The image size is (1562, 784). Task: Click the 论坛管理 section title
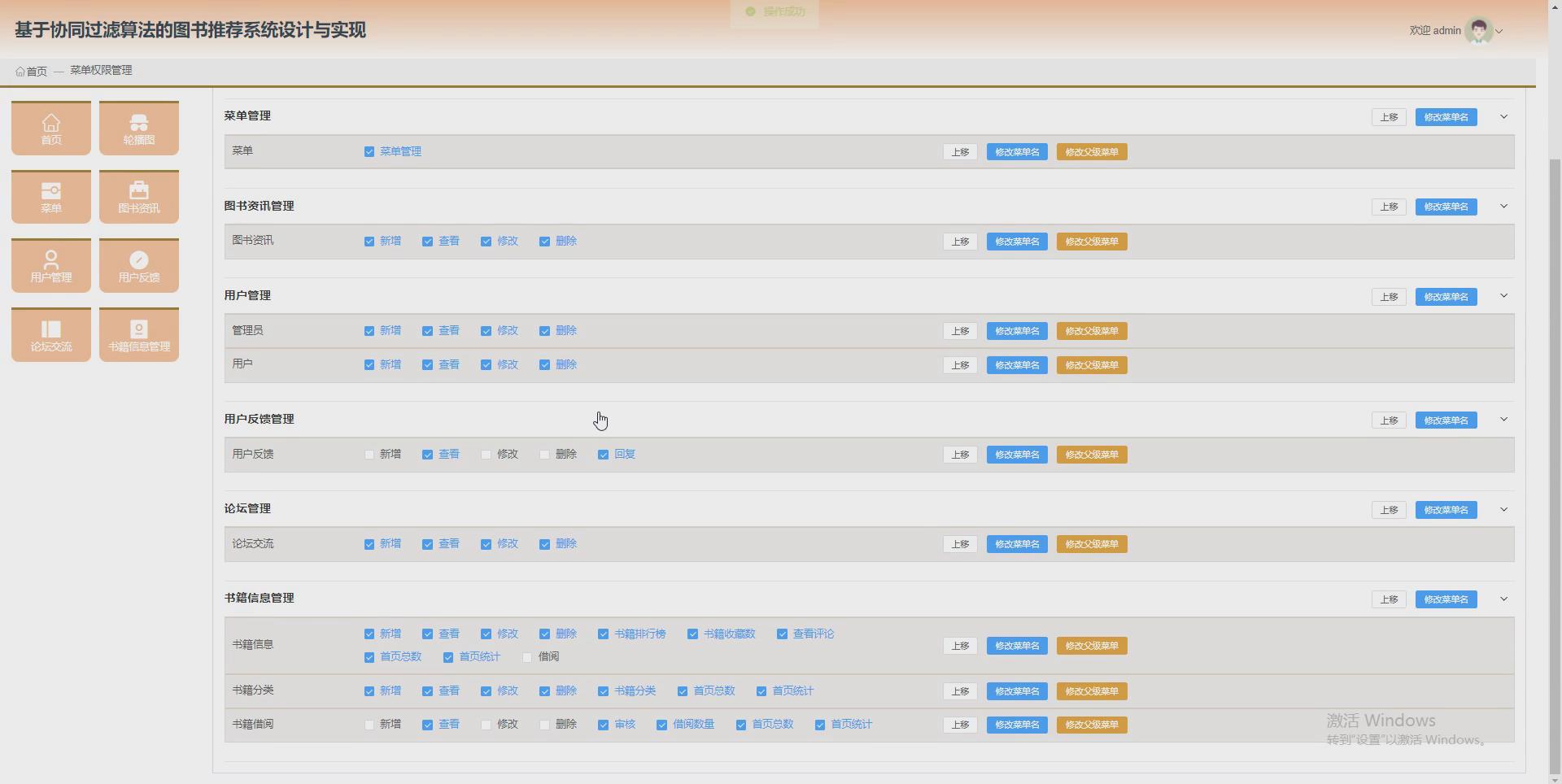[x=247, y=509]
